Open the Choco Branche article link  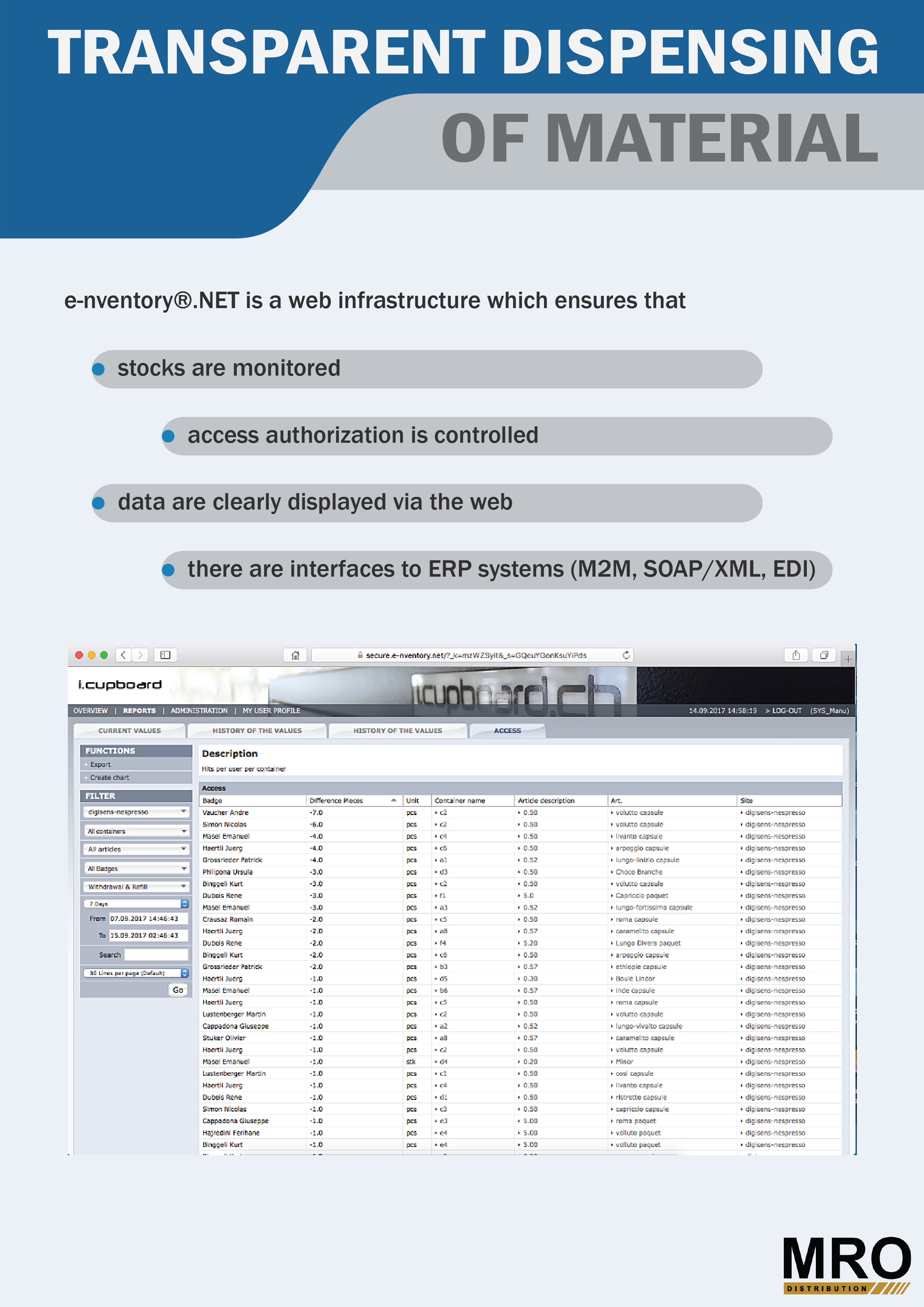[x=639, y=872]
